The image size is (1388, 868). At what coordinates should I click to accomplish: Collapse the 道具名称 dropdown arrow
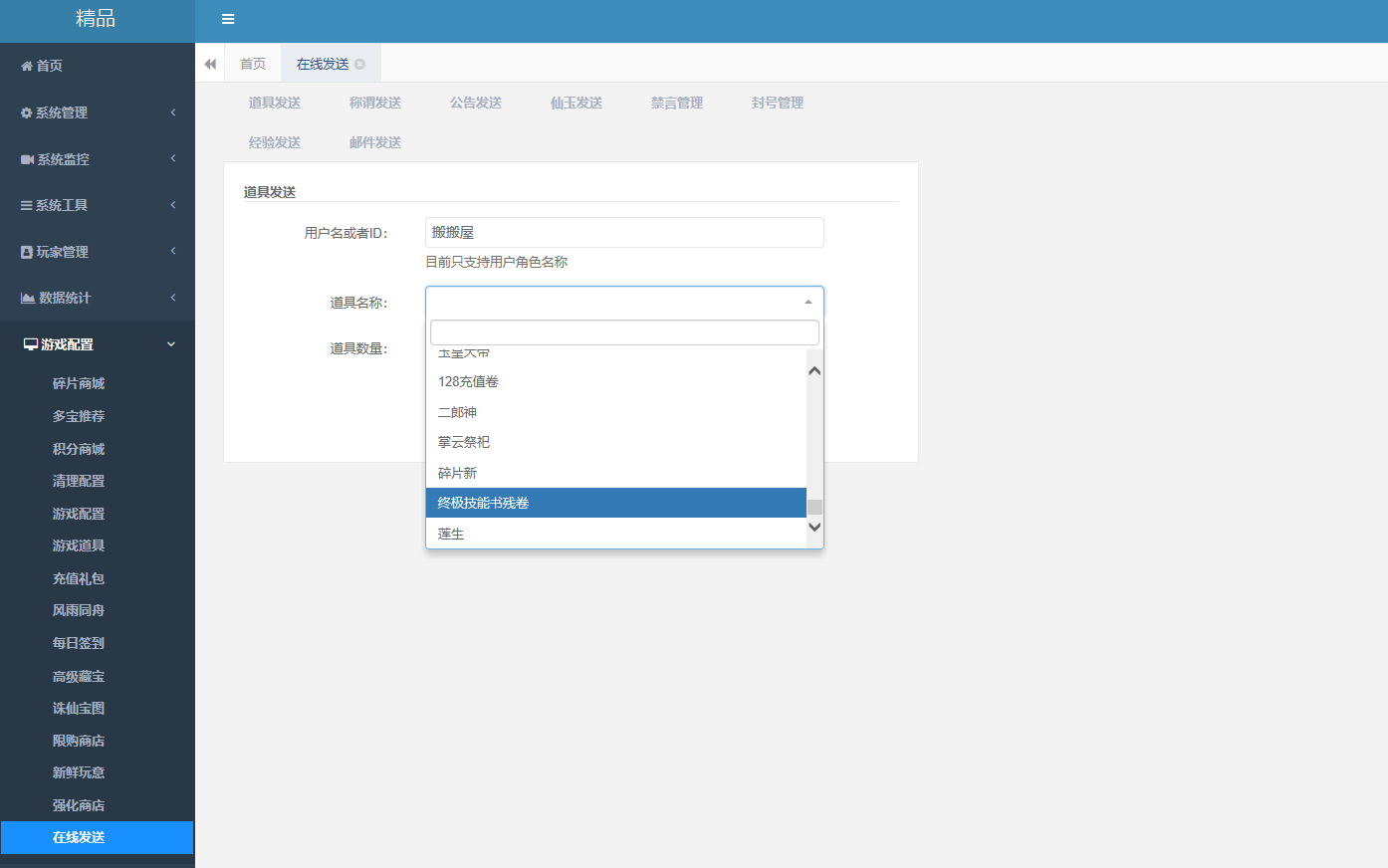[x=809, y=302]
